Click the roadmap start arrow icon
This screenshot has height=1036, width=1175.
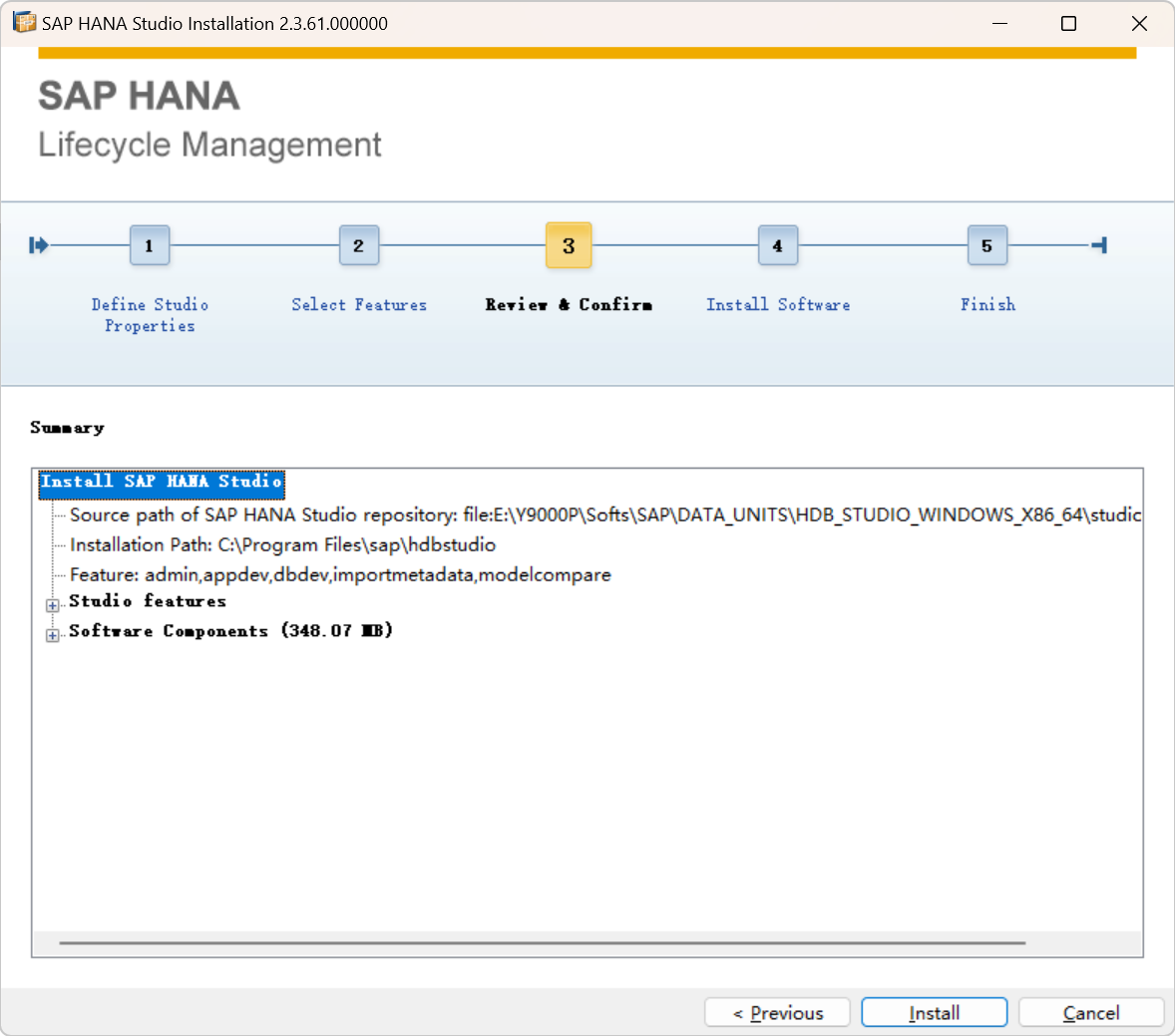38,245
